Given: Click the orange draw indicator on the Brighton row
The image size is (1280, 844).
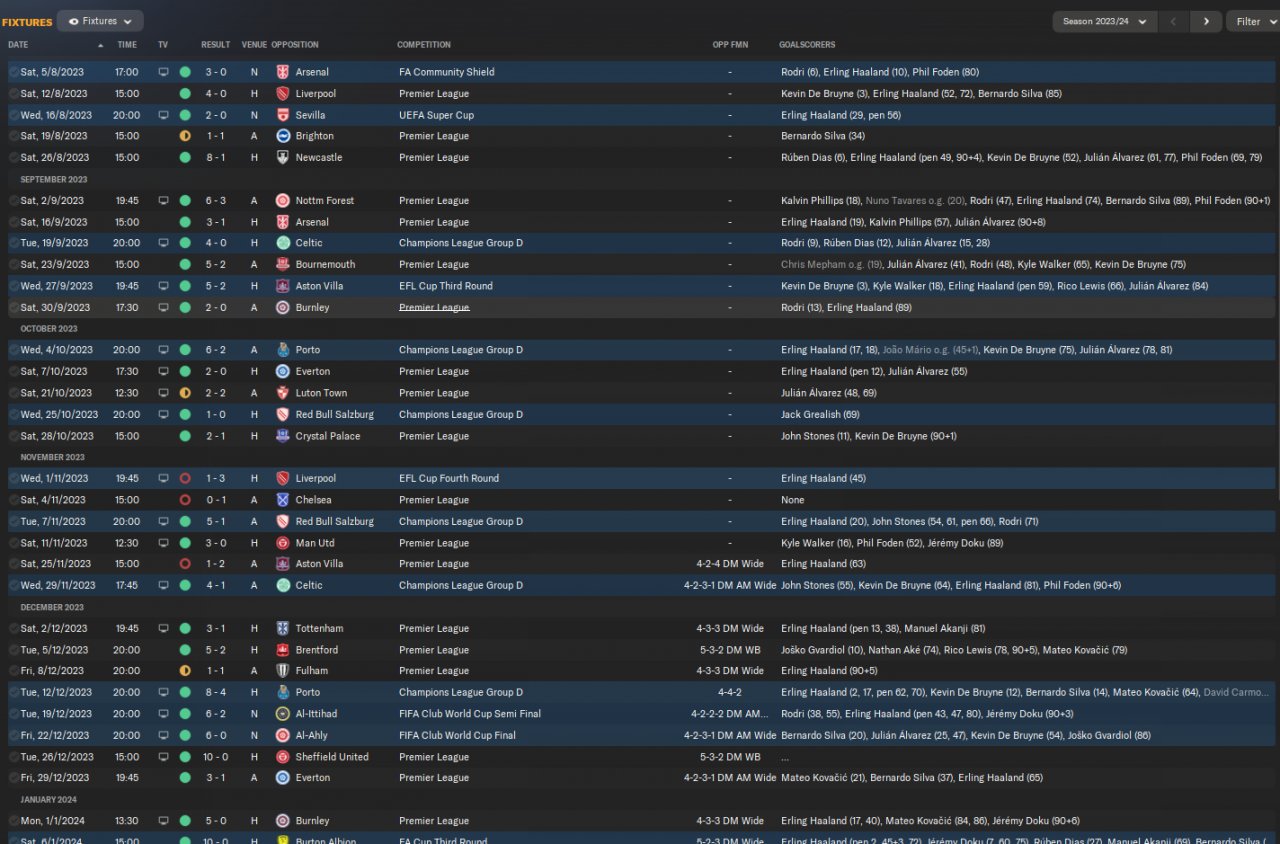Looking at the screenshot, I should pos(185,136).
